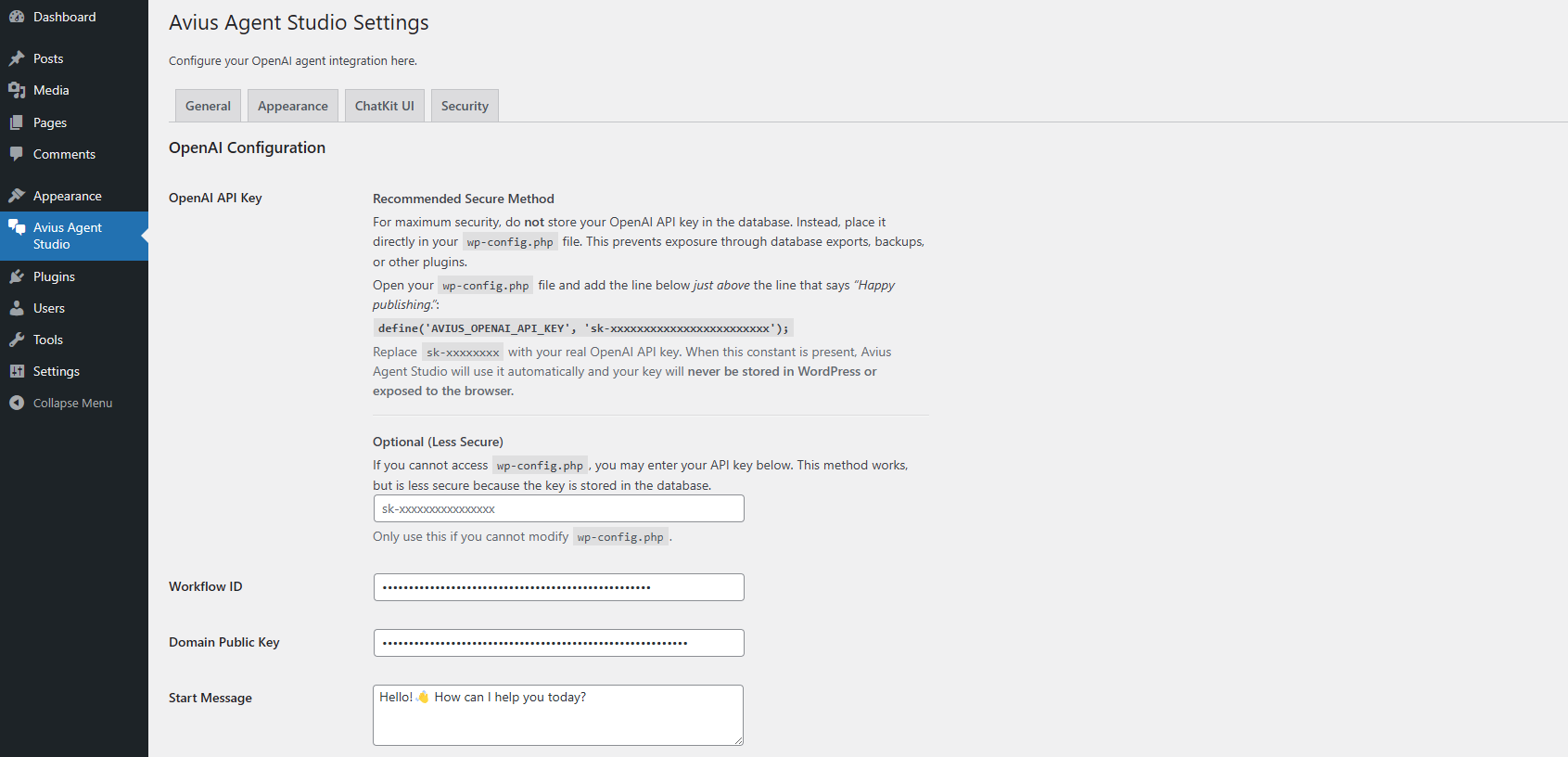Click the Tools wrench icon
The width and height of the screenshot is (1568, 757).
pyautogui.click(x=17, y=340)
